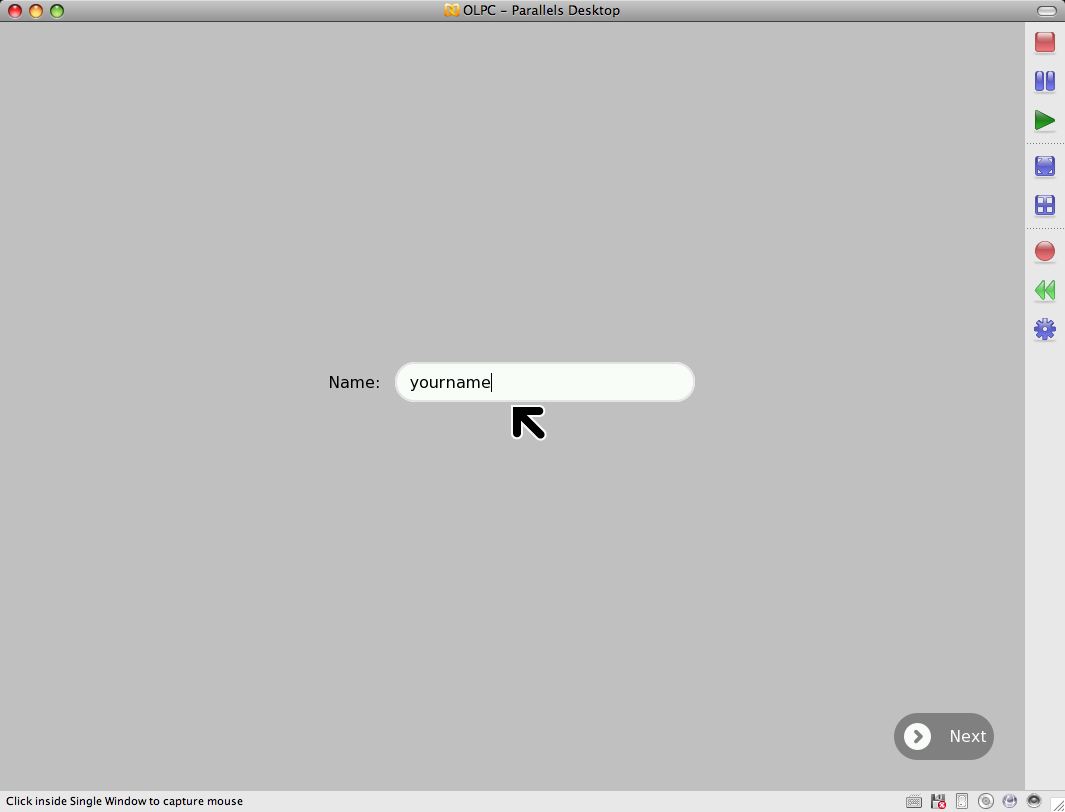Click the Next button

pyautogui.click(x=943, y=736)
